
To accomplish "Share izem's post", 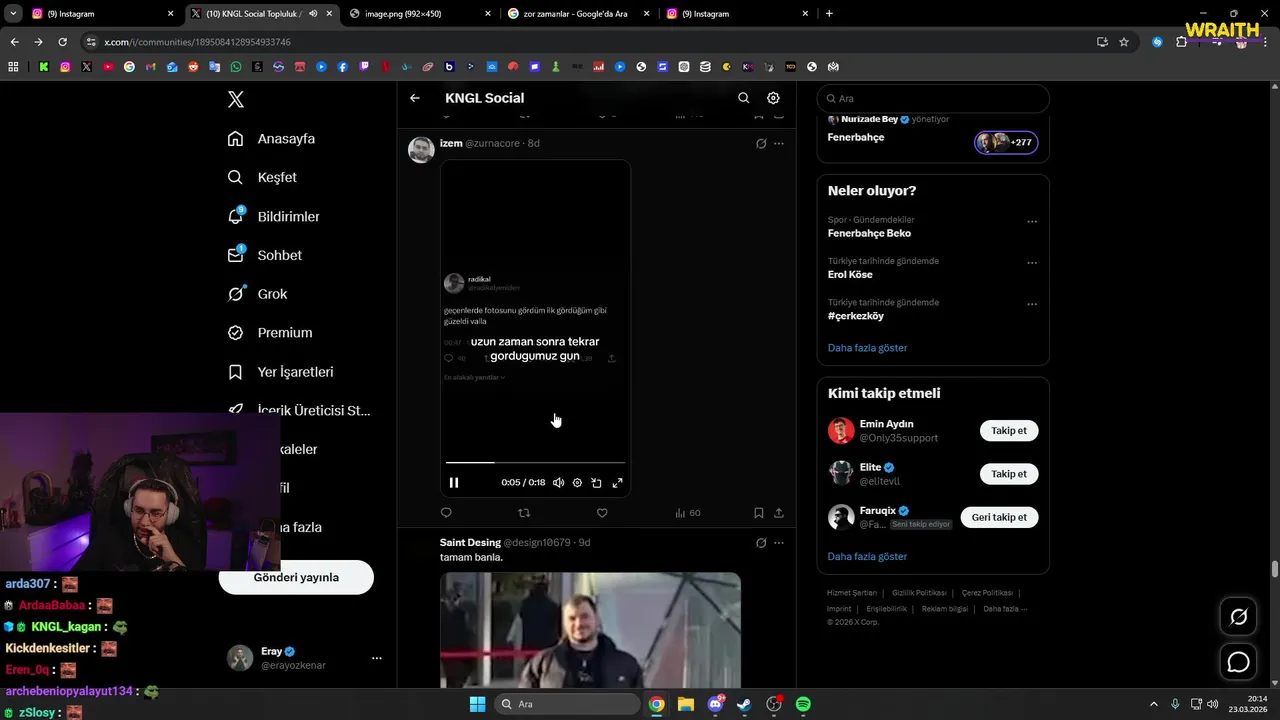I will pos(779,513).
